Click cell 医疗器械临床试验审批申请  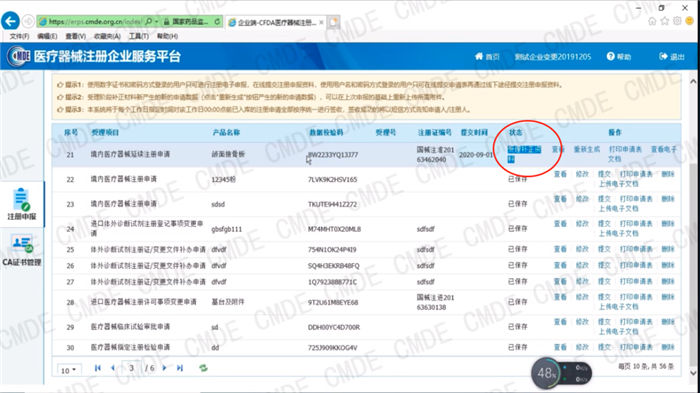130,327
